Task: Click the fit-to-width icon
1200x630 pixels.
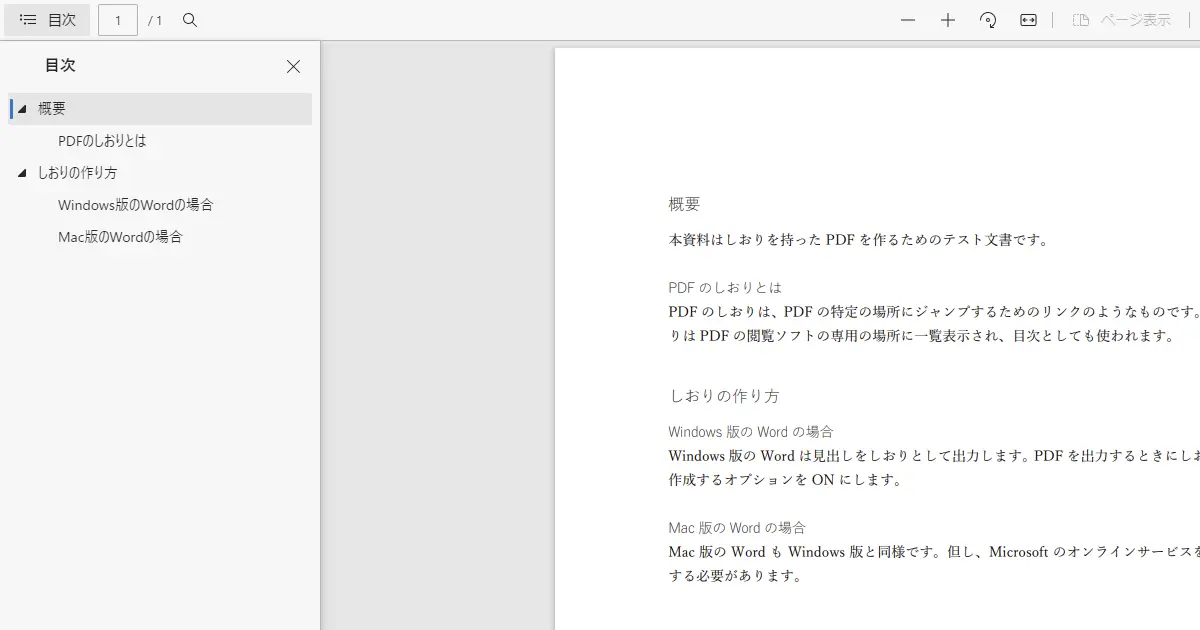Action: [x=1028, y=20]
